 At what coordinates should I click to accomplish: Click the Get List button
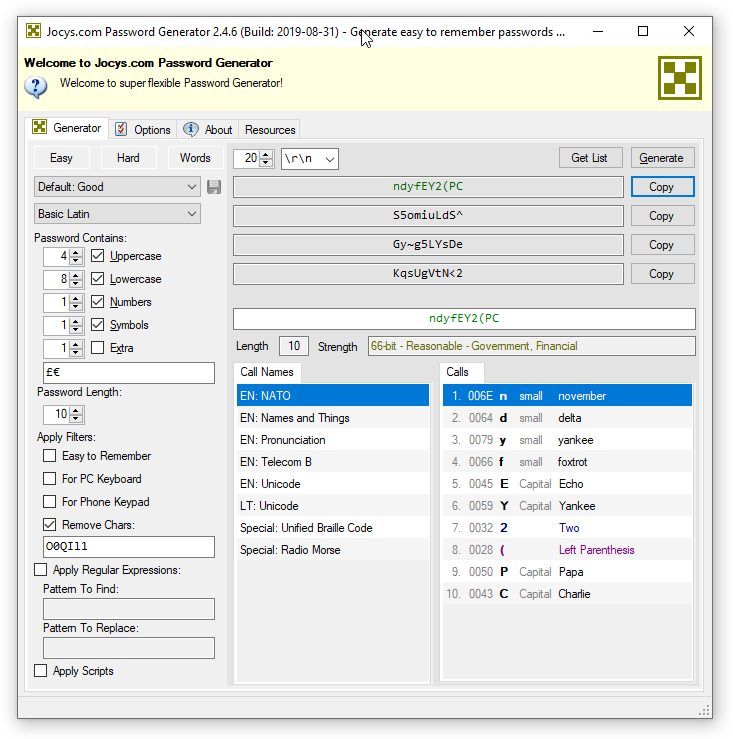point(590,158)
